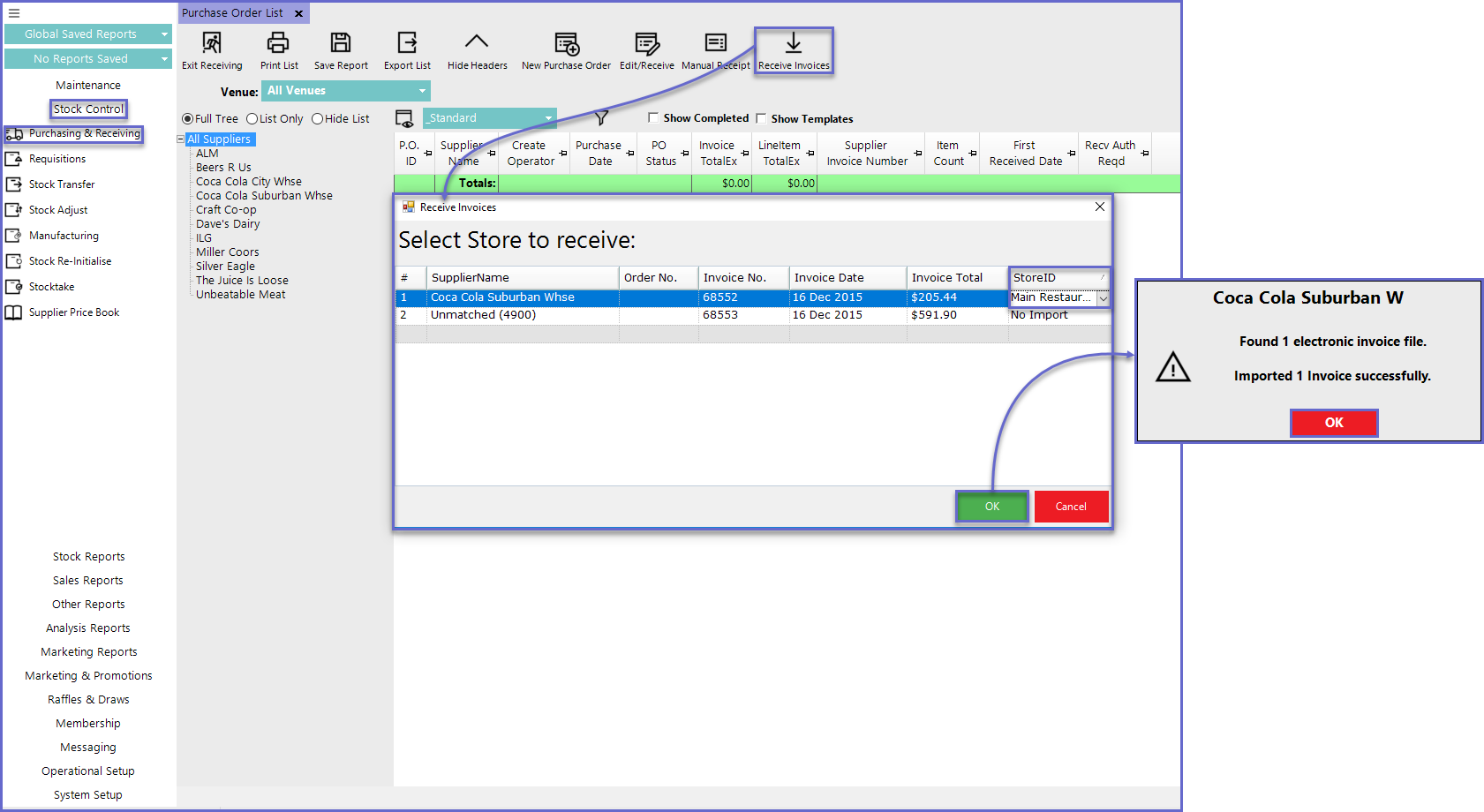Enable the Show Completed checkbox
The height and width of the screenshot is (812, 1484).
(x=653, y=117)
